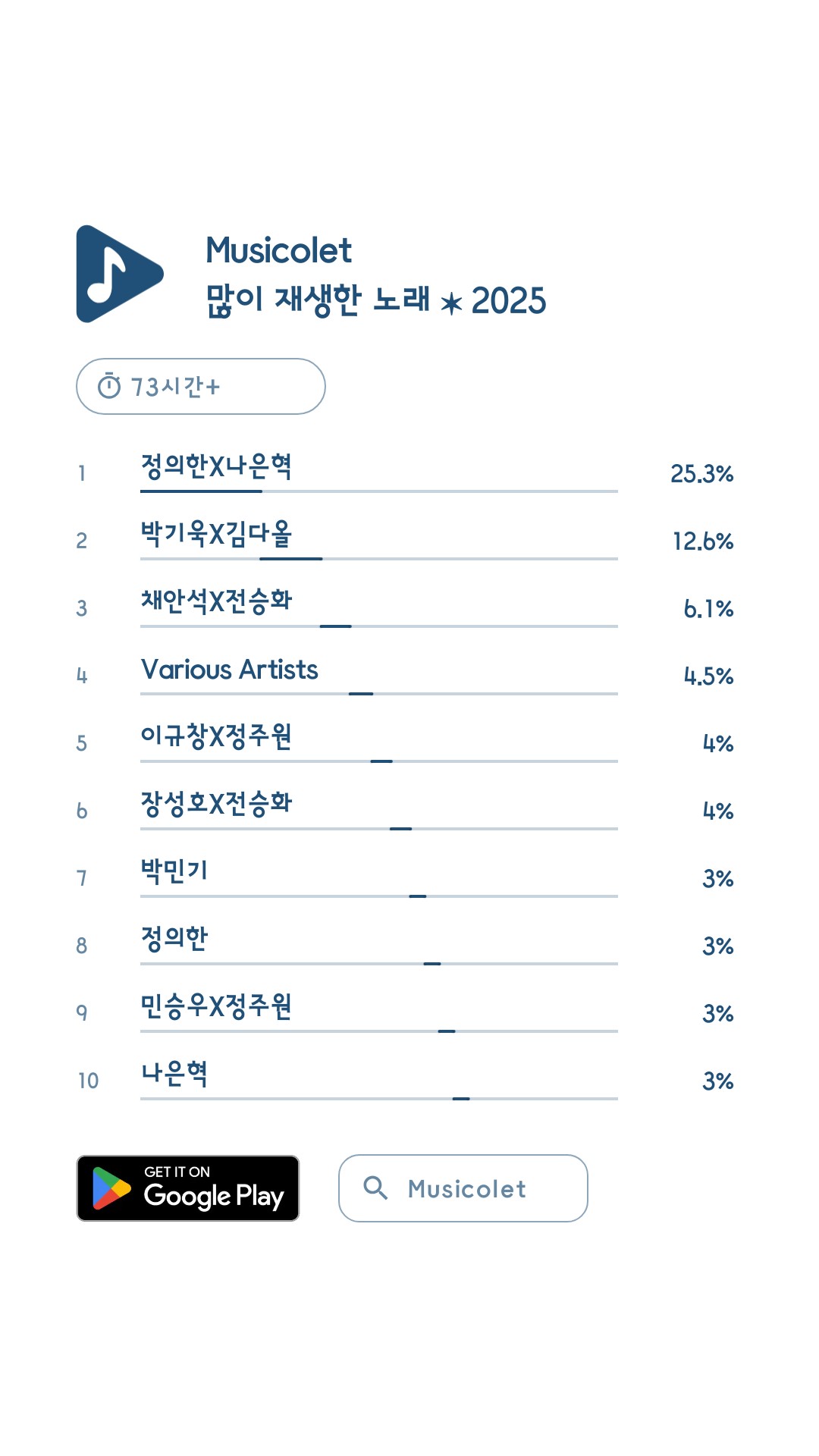Click the 많이 재생한 노래 2025 heading
The width and height of the screenshot is (819, 1456).
point(375,300)
